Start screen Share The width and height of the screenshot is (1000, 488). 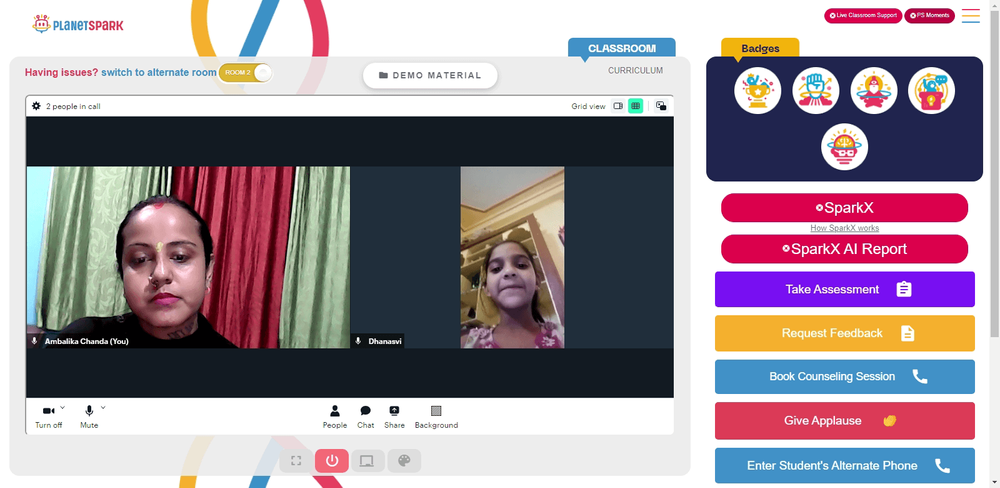pos(394,417)
